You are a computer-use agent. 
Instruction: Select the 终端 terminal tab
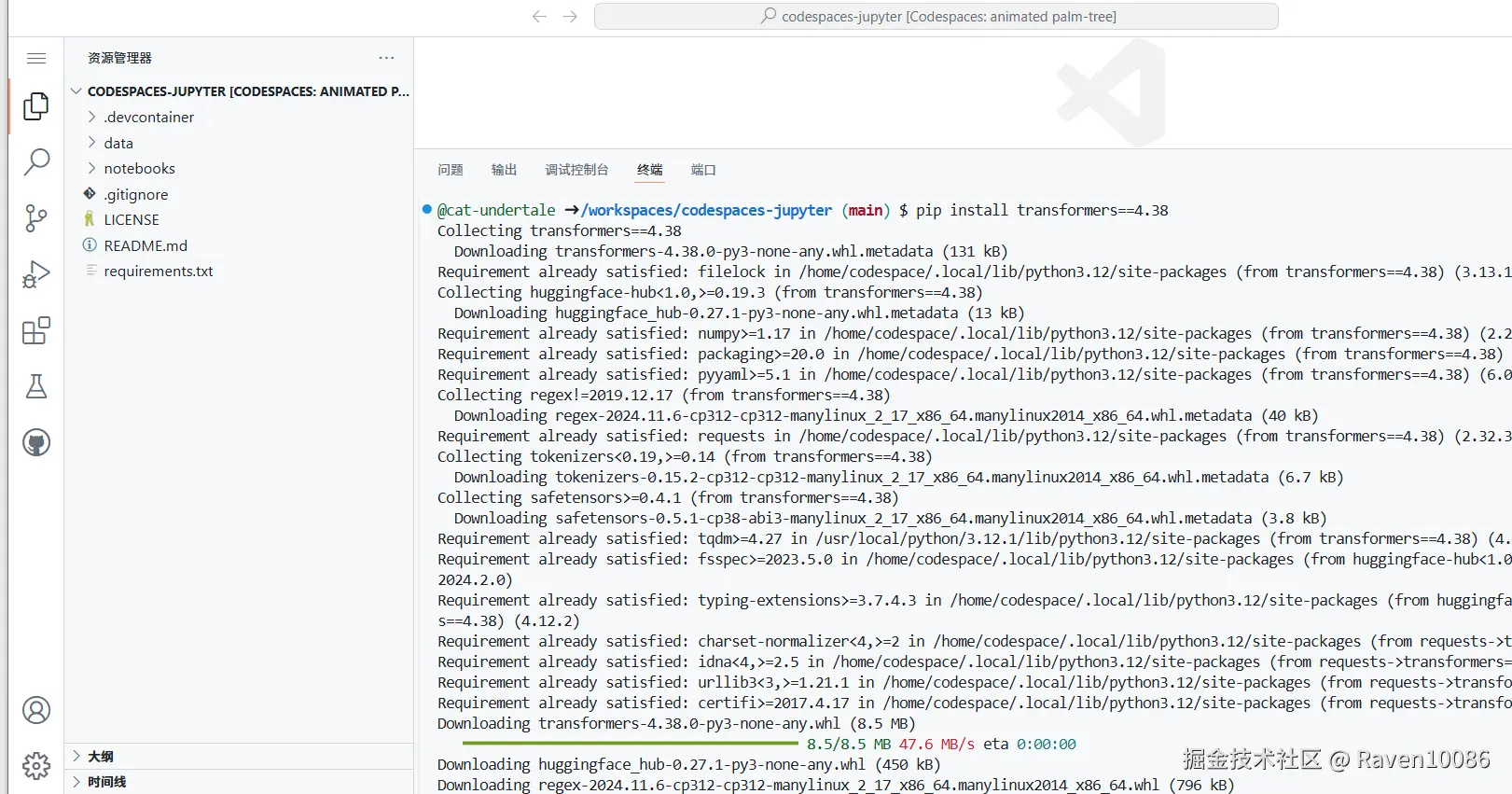pyautogui.click(x=650, y=170)
